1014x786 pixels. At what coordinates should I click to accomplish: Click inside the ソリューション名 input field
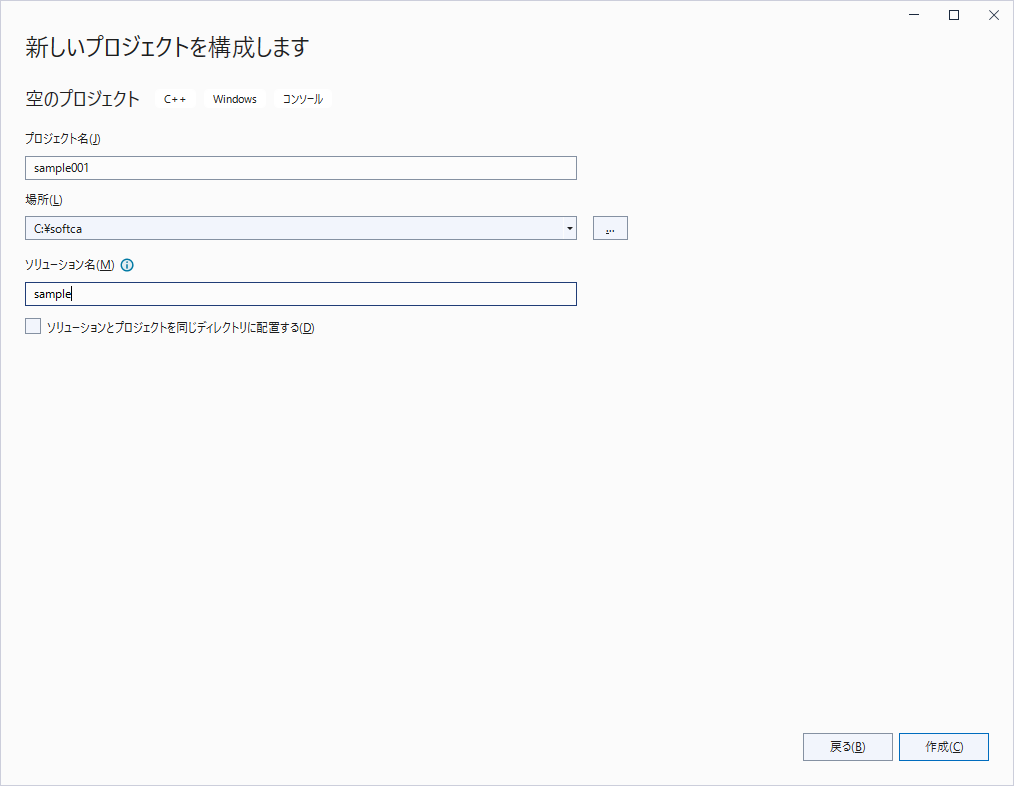tap(300, 294)
